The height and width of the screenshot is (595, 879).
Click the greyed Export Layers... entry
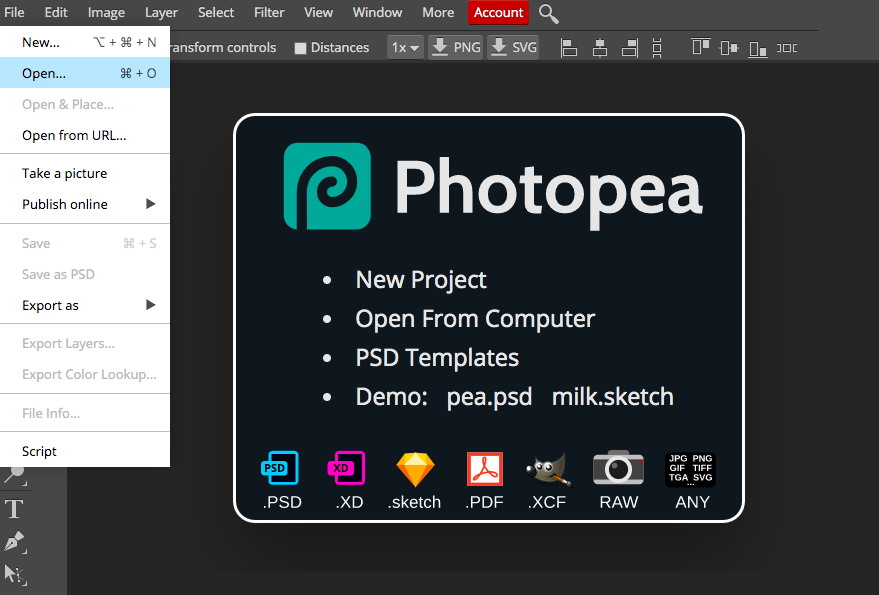[x=85, y=343]
